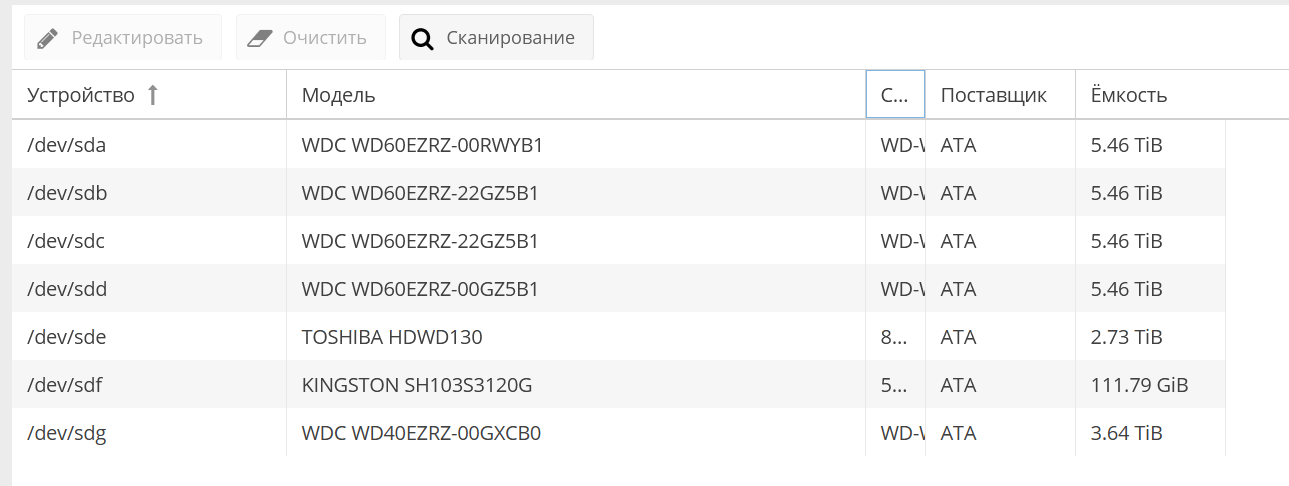Sort by the Модель column header
1289x486 pixels.
pyautogui.click(x=339, y=95)
